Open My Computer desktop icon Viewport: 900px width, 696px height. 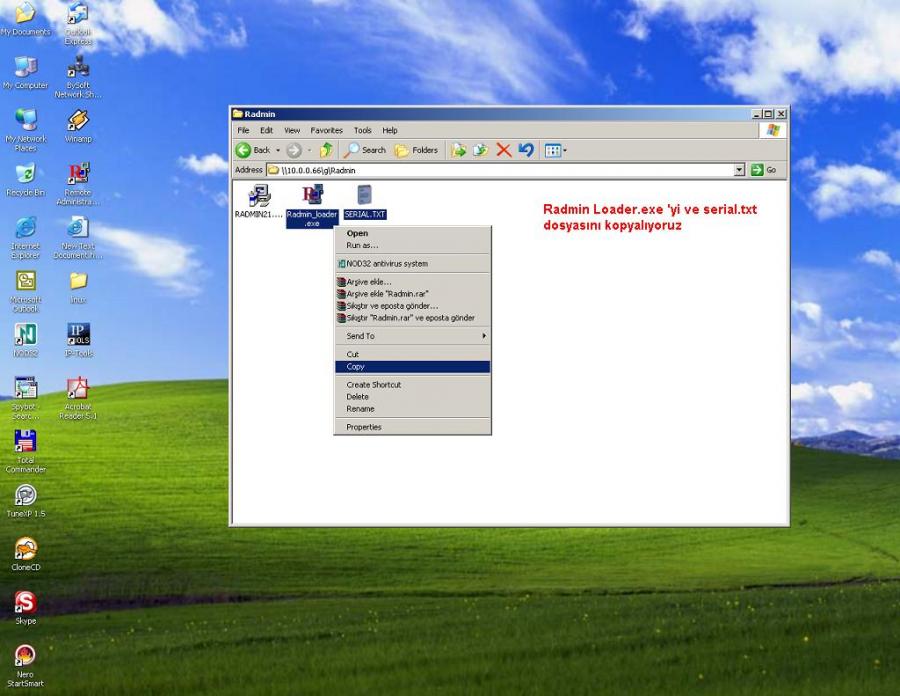[25, 73]
